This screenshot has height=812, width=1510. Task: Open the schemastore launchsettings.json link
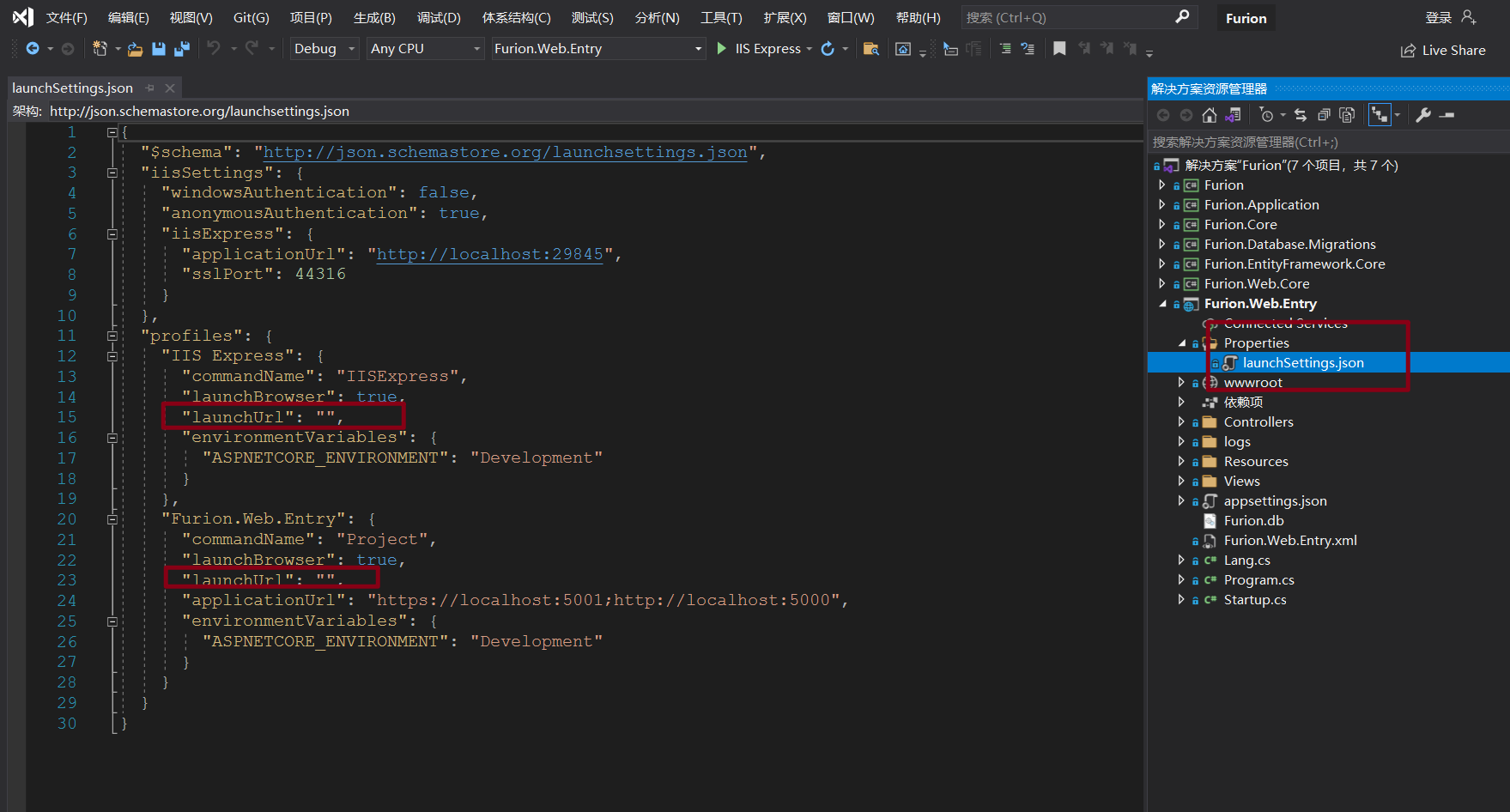505,152
